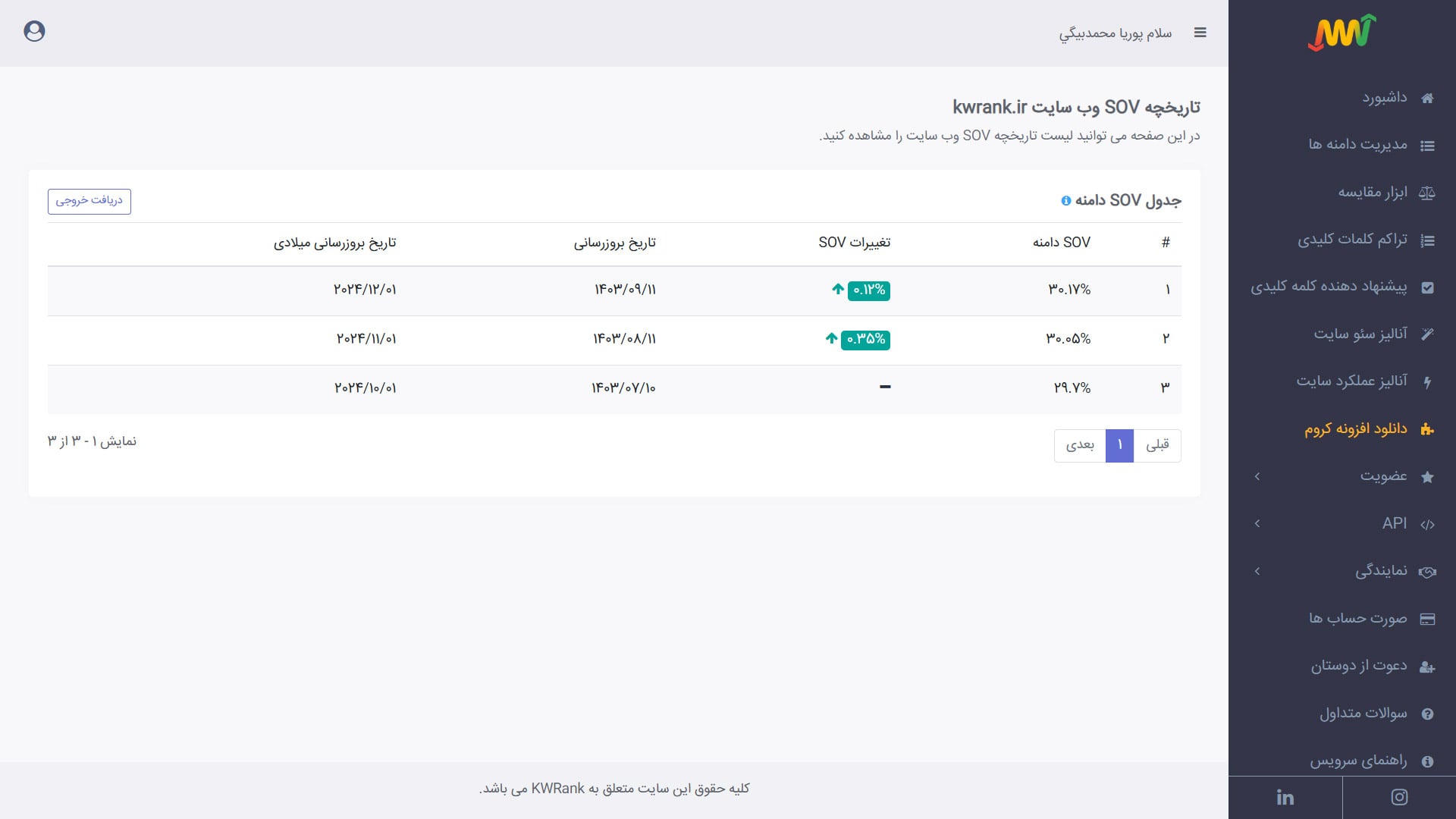This screenshot has height=819, width=1456.
Task: Click the dashboard home icon
Action: [x=1427, y=98]
